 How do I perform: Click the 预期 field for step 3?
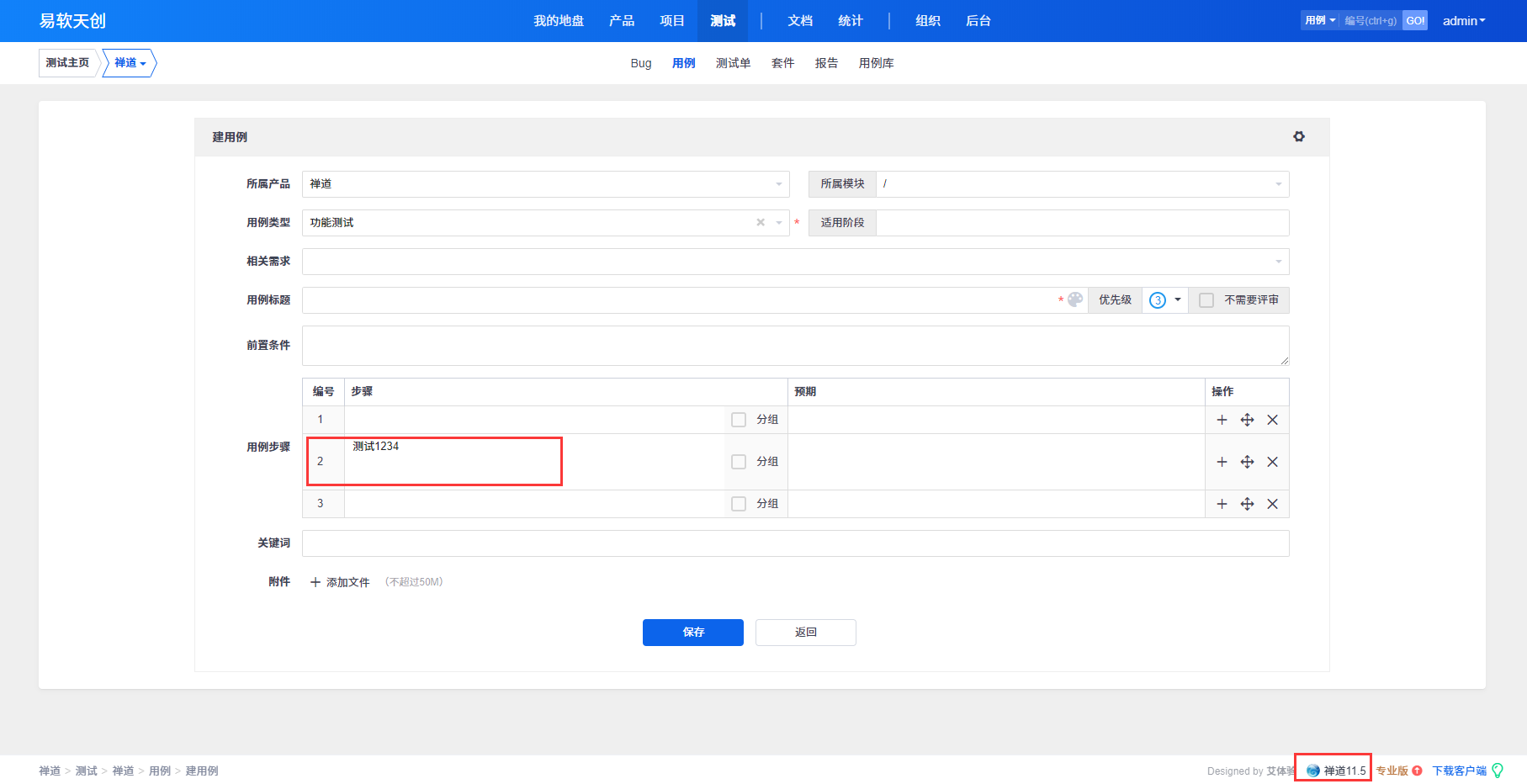point(996,504)
